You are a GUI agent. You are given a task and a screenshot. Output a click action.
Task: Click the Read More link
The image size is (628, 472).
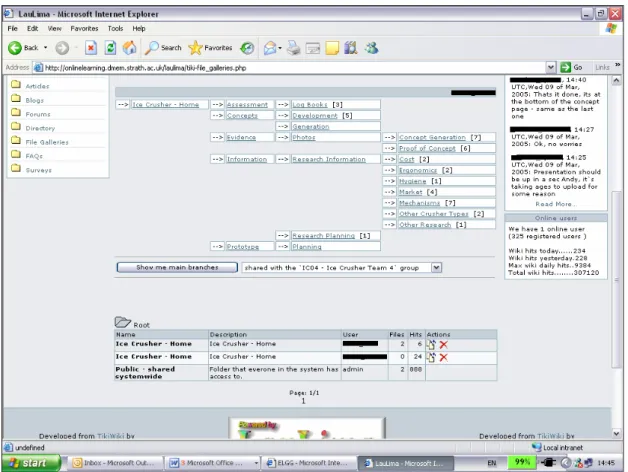[556, 204]
